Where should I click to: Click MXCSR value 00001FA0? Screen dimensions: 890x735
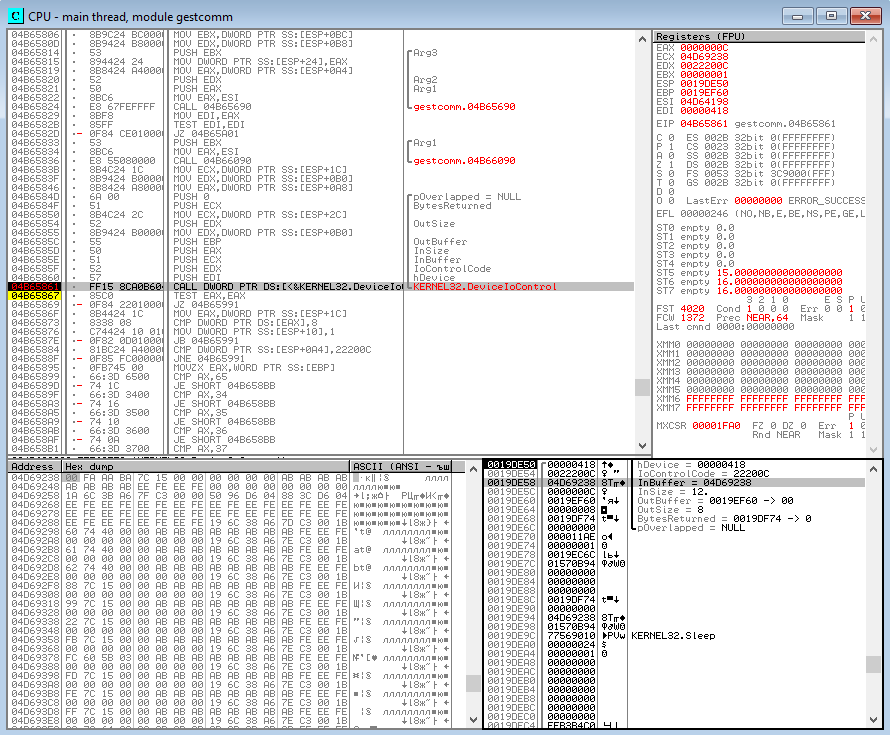pos(716,426)
